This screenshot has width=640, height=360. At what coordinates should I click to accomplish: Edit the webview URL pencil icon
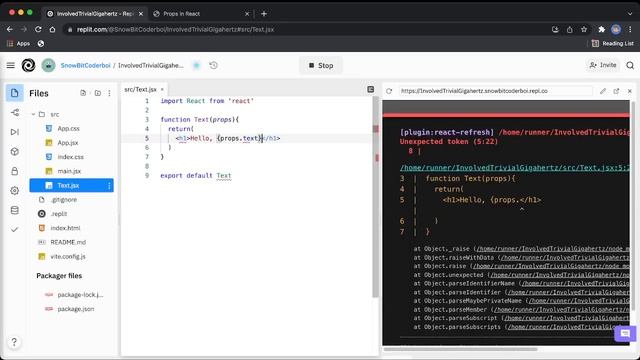(x=603, y=91)
